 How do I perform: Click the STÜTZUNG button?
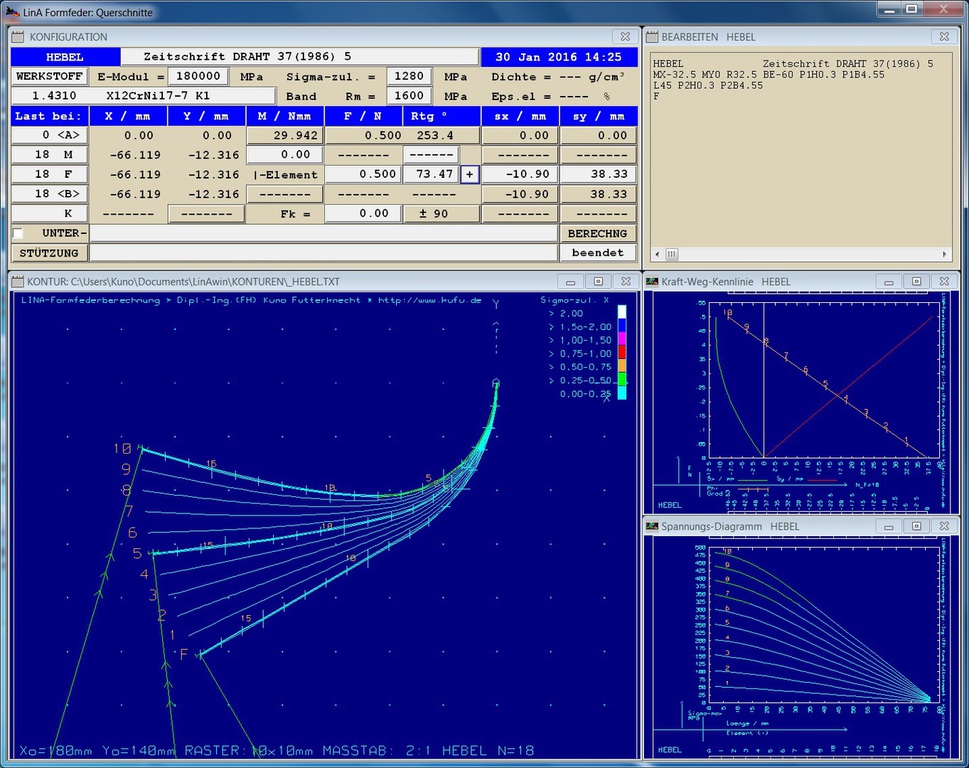point(48,253)
